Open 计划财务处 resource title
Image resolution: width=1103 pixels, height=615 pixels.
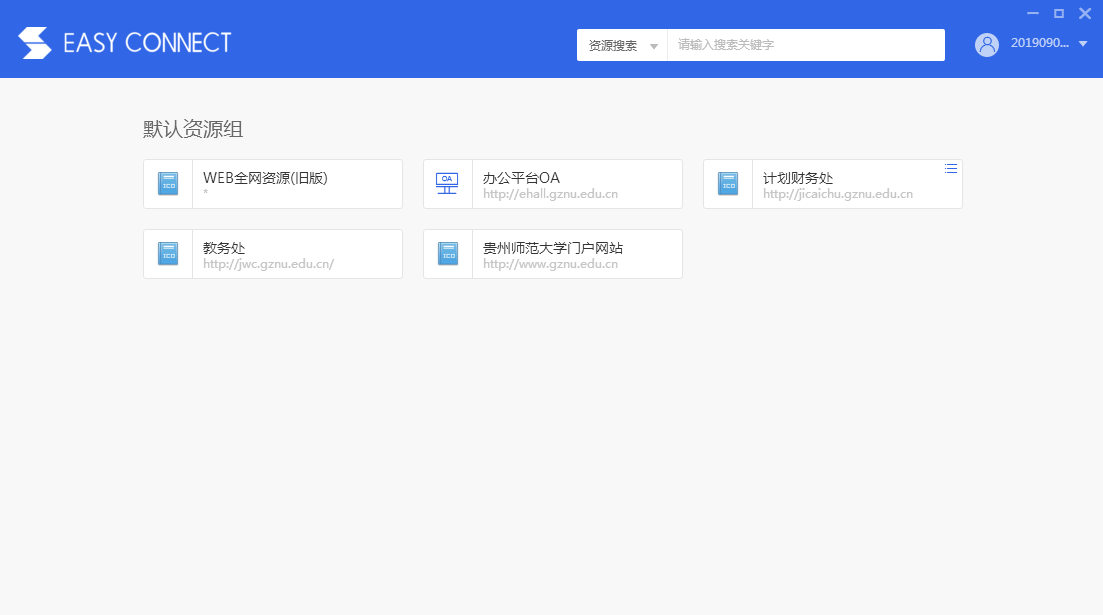click(x=798, y=178)
